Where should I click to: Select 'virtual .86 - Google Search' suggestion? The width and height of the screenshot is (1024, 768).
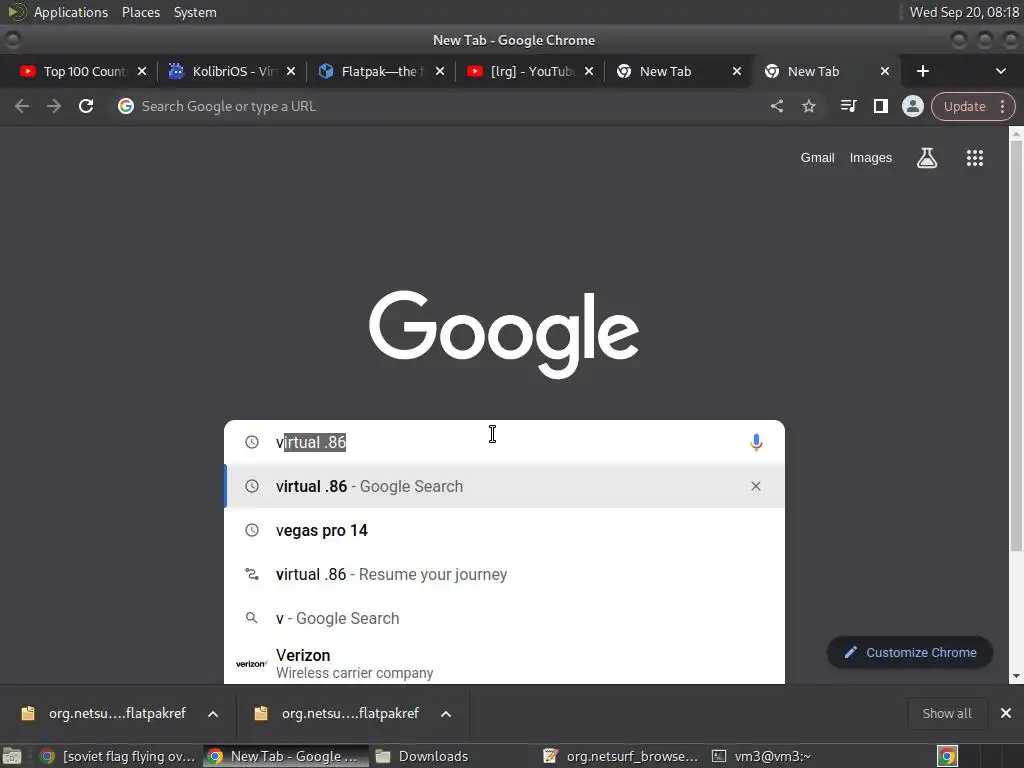504,486
